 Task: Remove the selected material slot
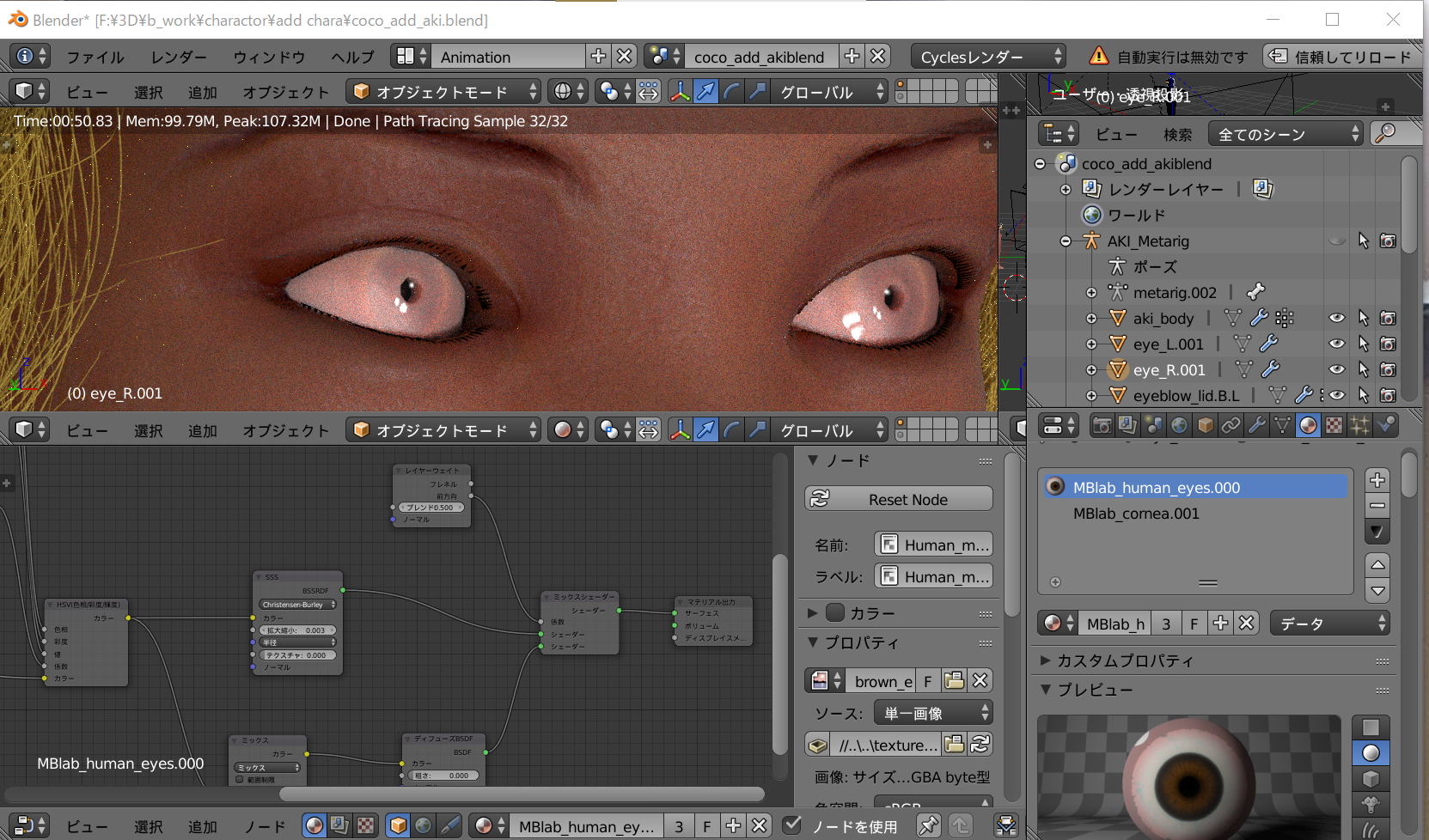(x=1377, y=506)
